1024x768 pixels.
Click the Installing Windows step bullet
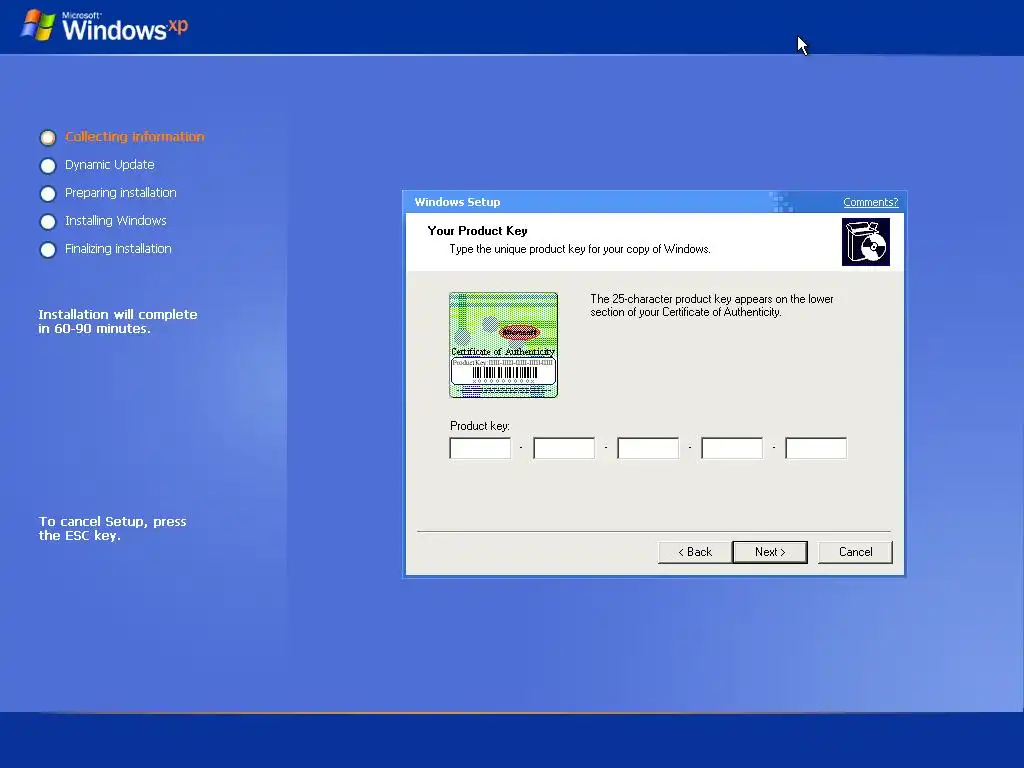coord(48,222)
